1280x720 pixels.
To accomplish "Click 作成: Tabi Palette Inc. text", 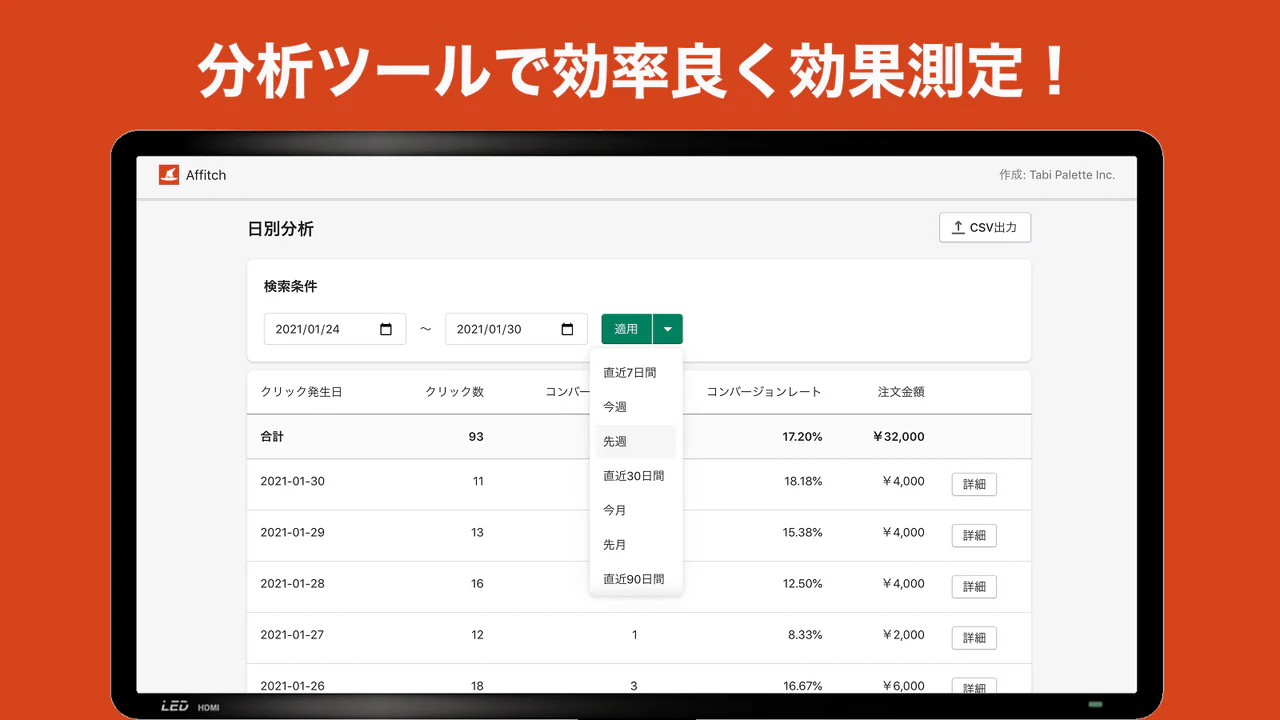I will tap(1057, 175).
